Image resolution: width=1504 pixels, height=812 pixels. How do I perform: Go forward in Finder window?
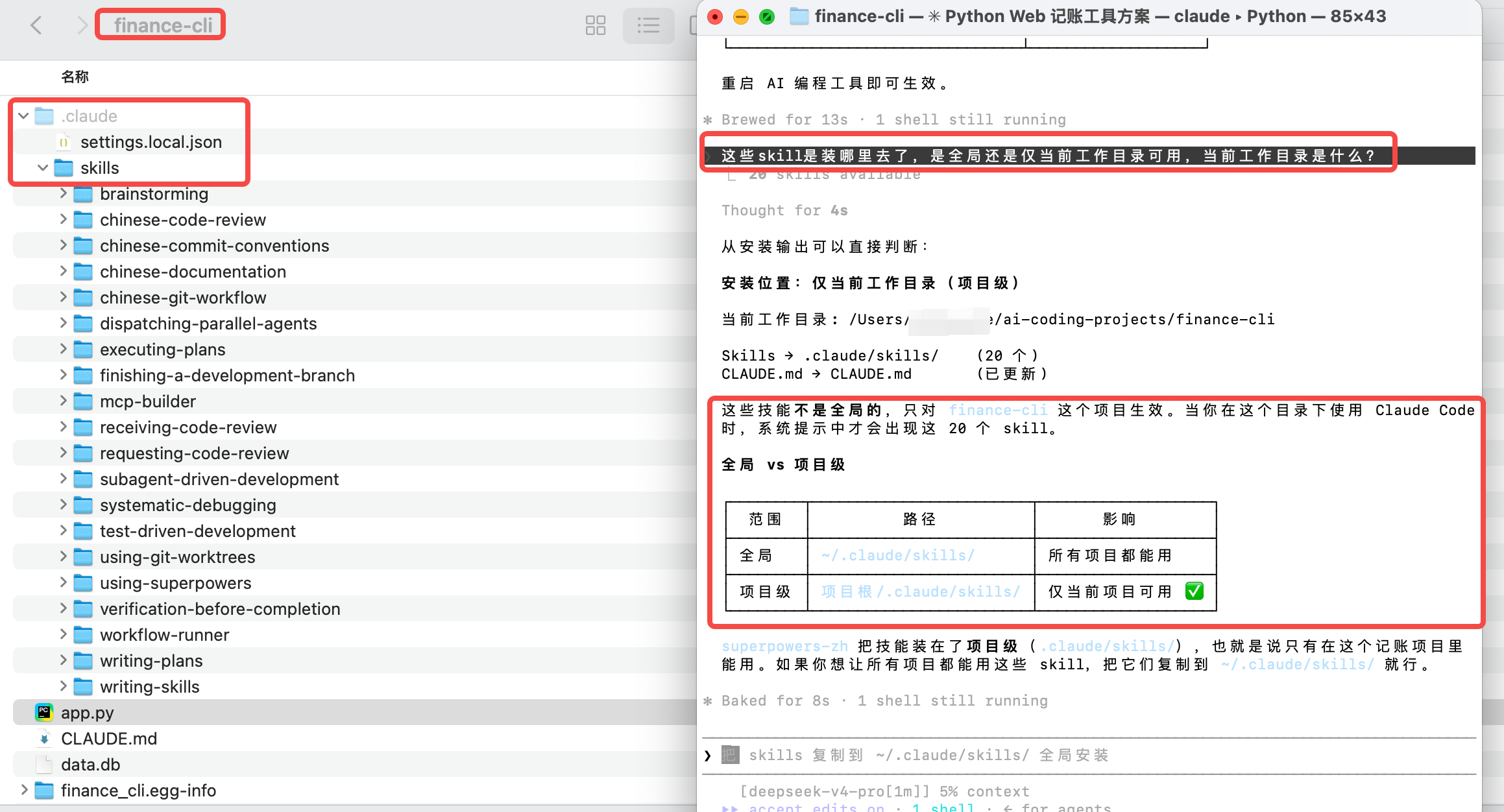click(82, 25)
